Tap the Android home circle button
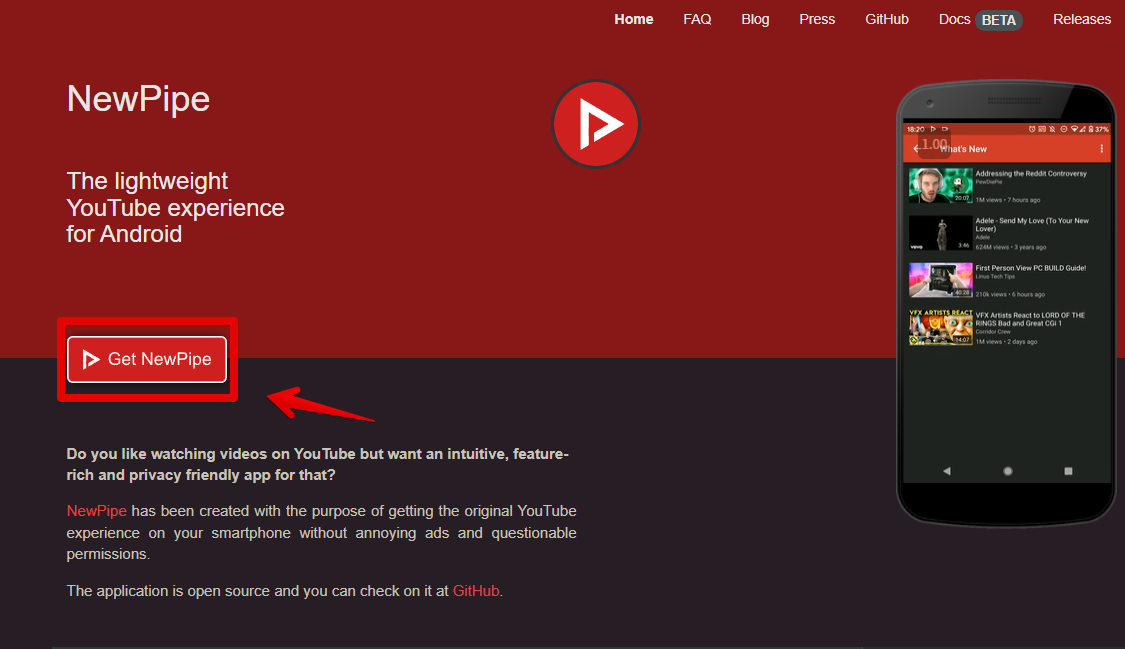This screenshot has height=649, width=1125. 1007,471
